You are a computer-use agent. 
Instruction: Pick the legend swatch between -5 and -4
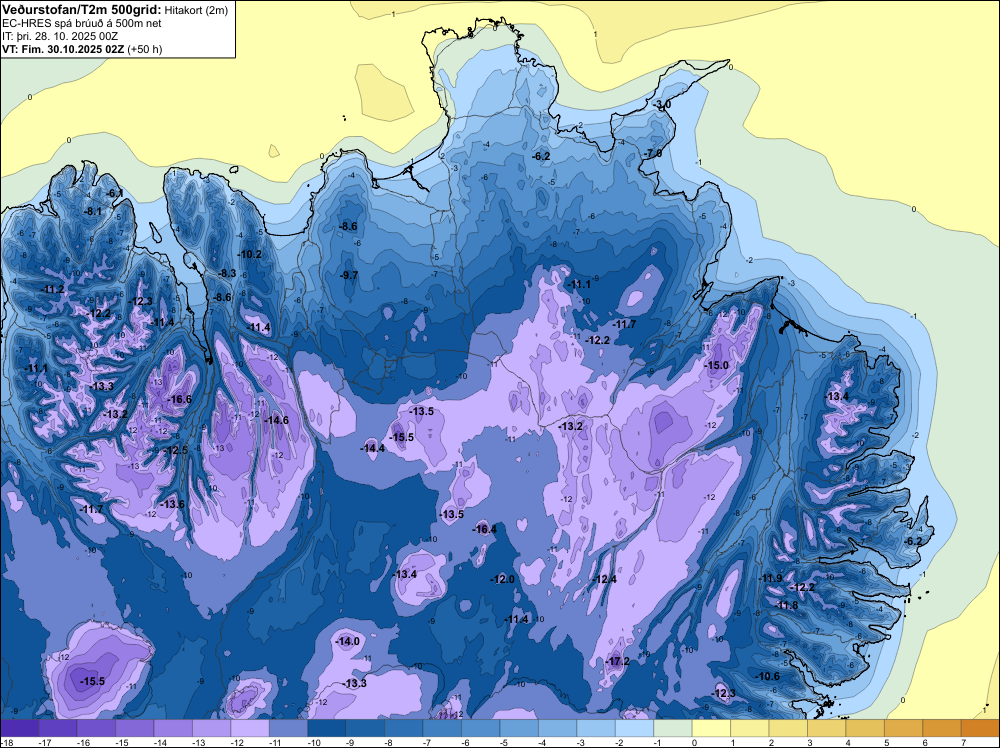click(519, 728)
